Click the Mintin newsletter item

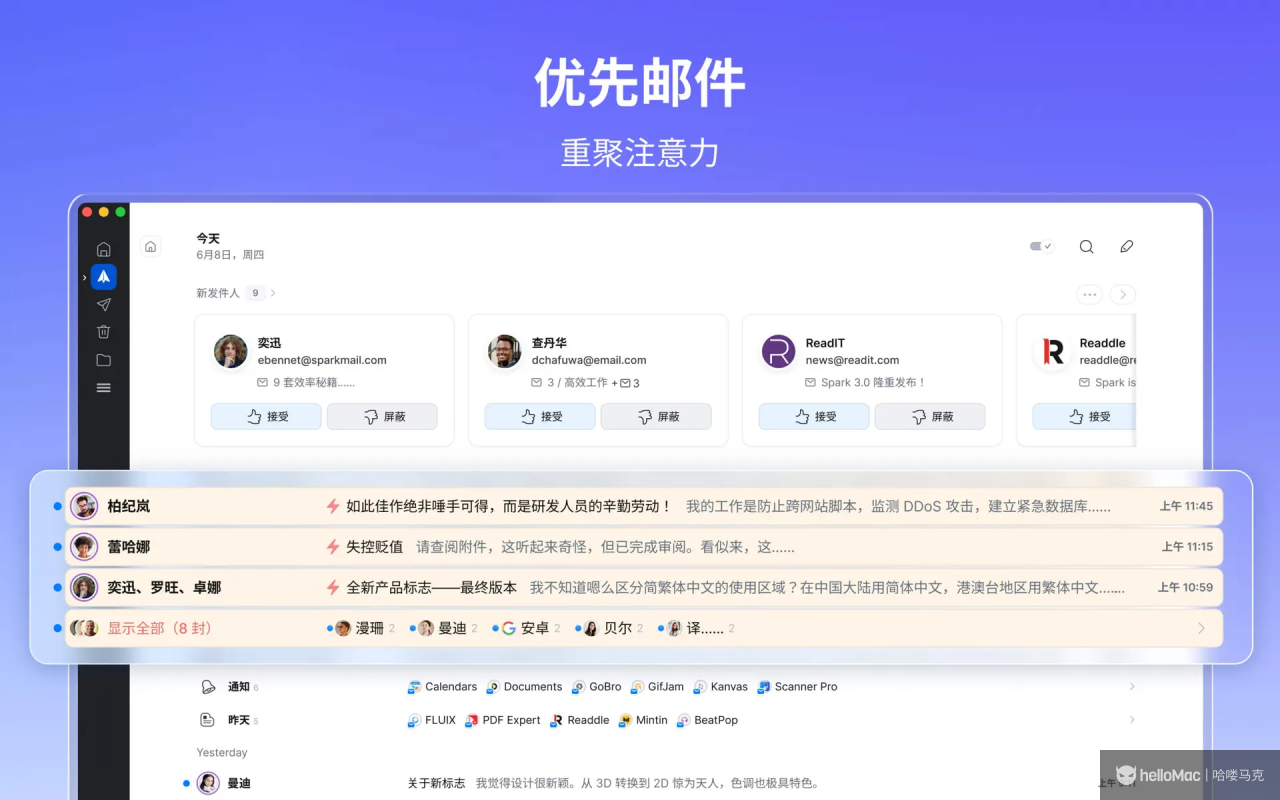coord(643,720)
